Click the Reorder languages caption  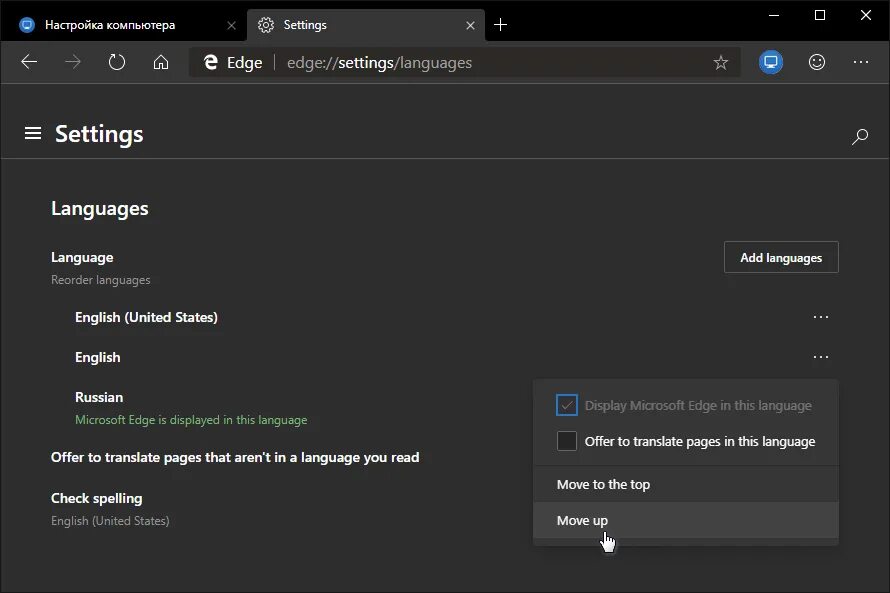[x=100, y=280]
